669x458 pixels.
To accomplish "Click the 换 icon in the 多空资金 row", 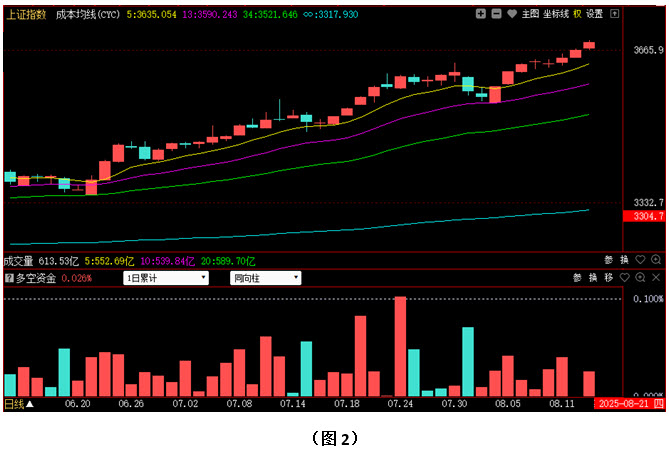I will point(593,278).
